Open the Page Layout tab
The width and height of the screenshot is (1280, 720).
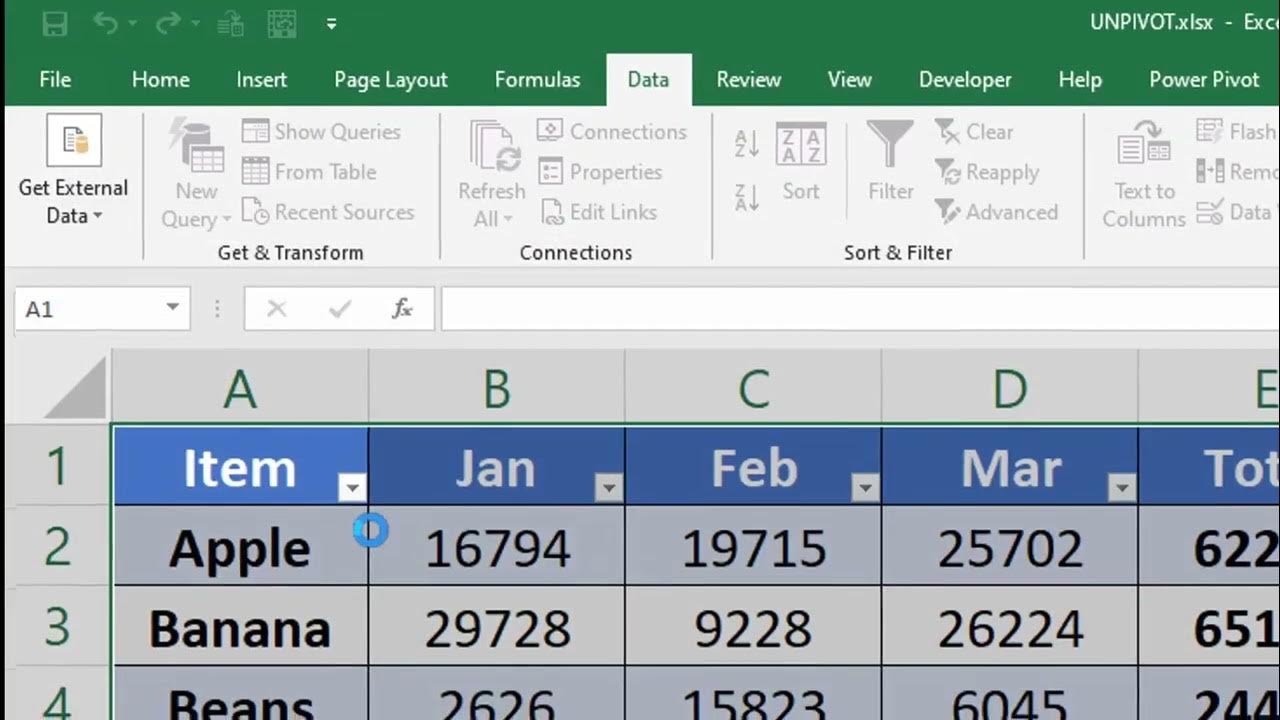(391, 80)
